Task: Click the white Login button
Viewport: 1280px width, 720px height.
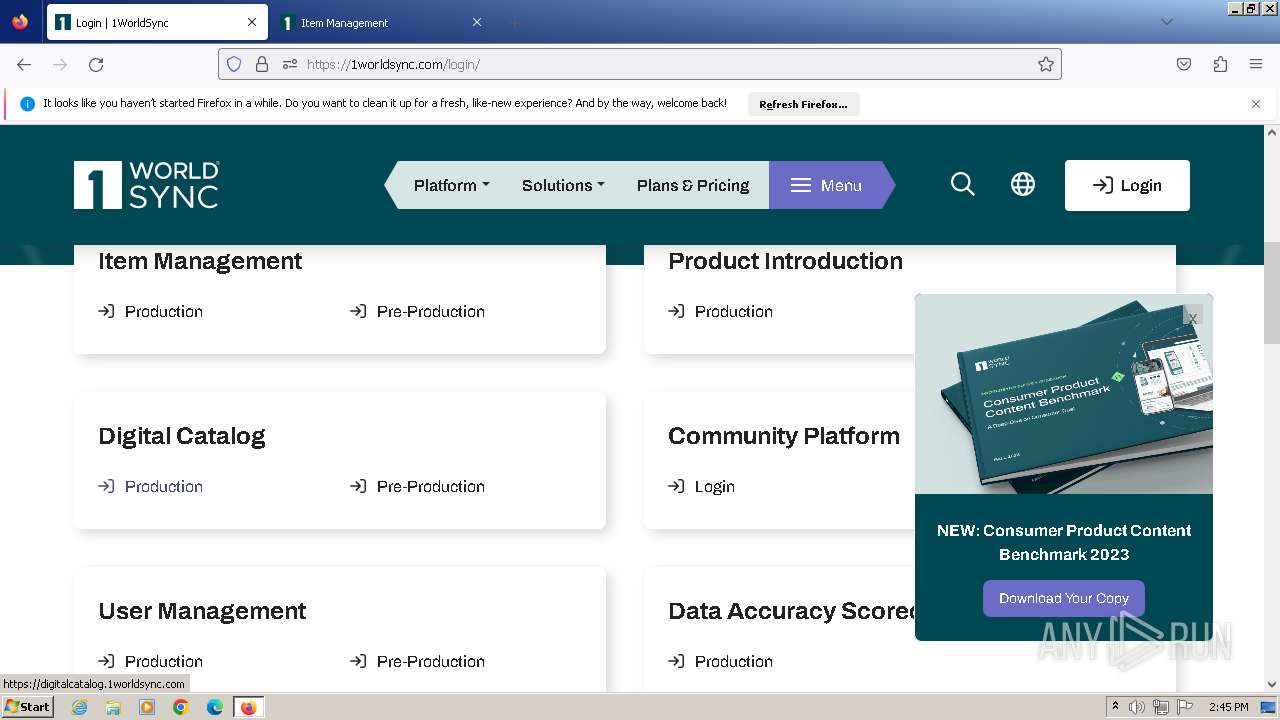Action: point(1127,185)
